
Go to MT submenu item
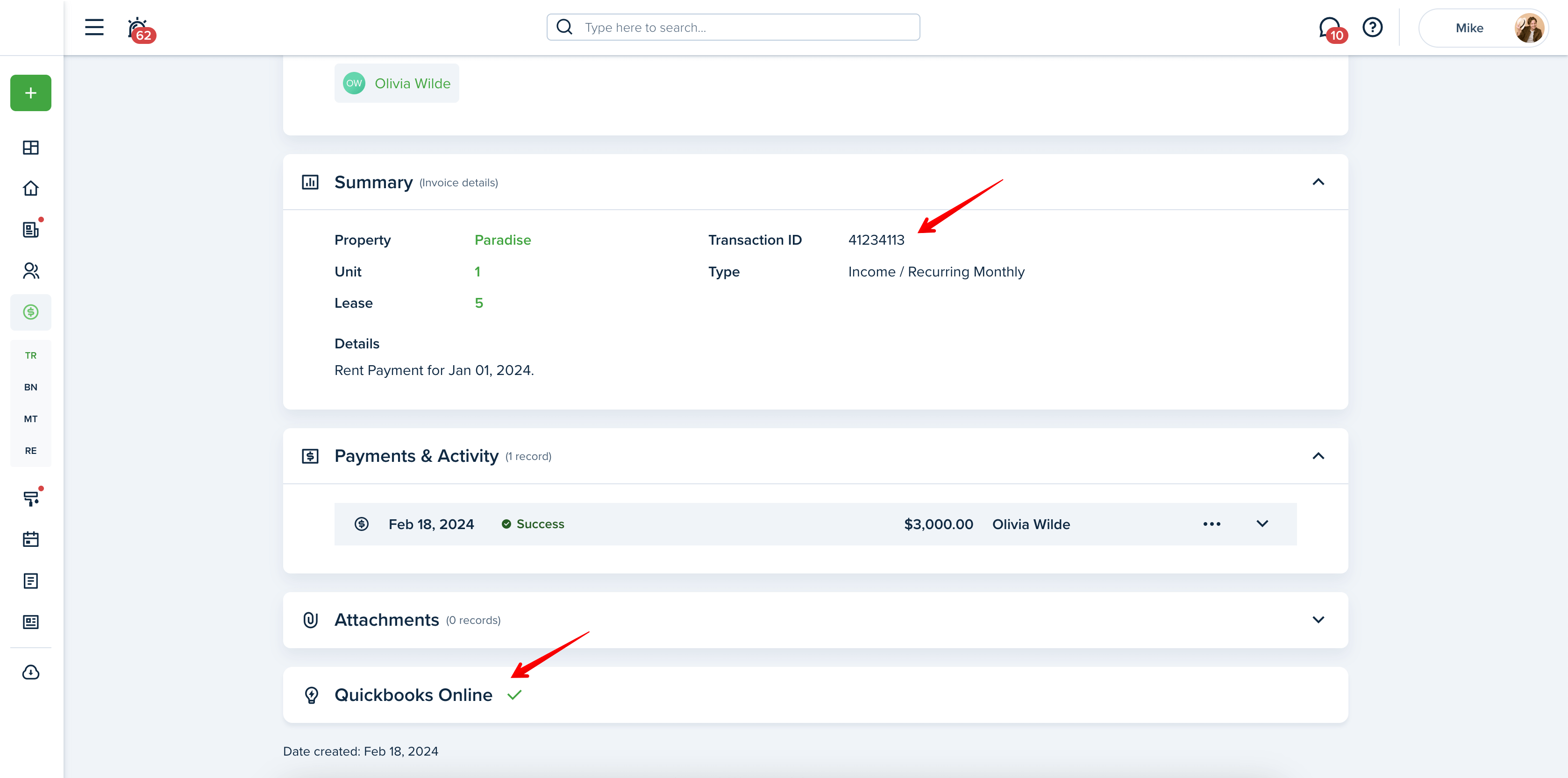coord(31,418)
